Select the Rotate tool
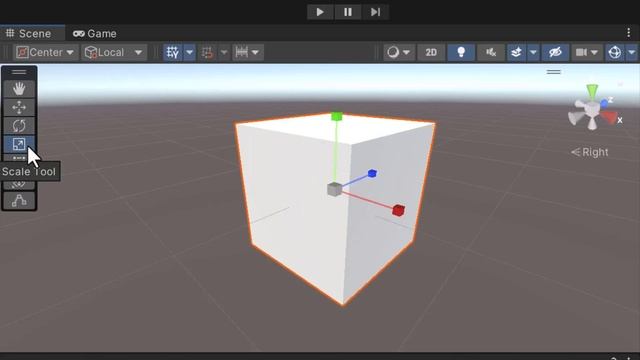640x360 pixels. coord(19,126)
